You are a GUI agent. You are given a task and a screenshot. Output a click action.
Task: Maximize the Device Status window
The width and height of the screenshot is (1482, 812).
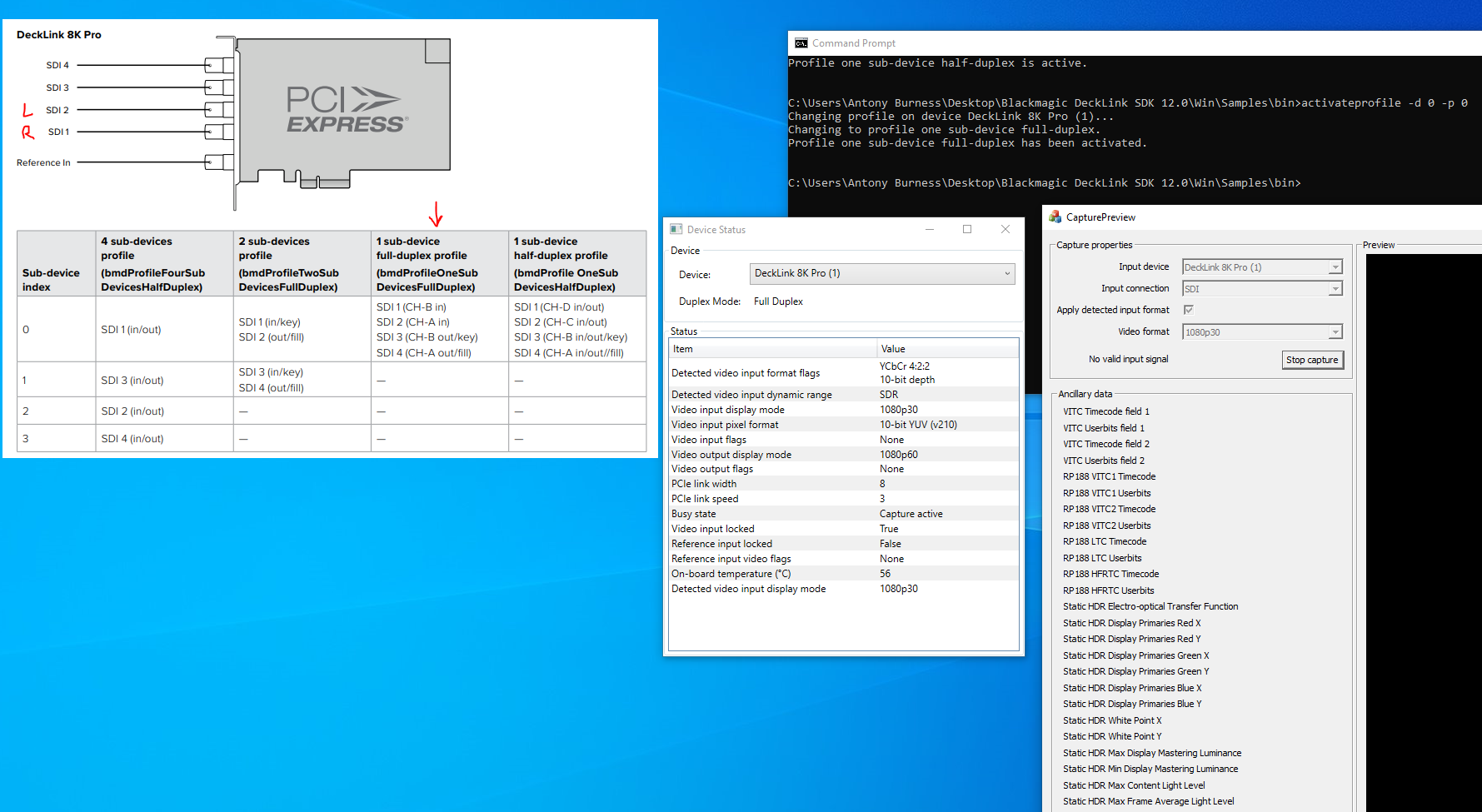967,229
